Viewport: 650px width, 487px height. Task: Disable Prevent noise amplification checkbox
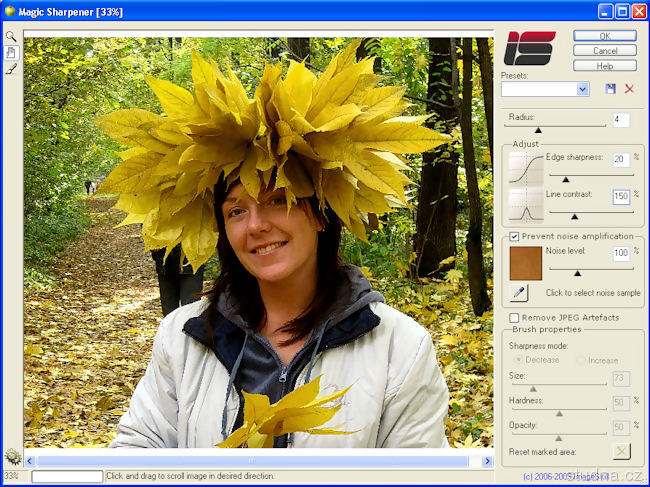point(514,236)
